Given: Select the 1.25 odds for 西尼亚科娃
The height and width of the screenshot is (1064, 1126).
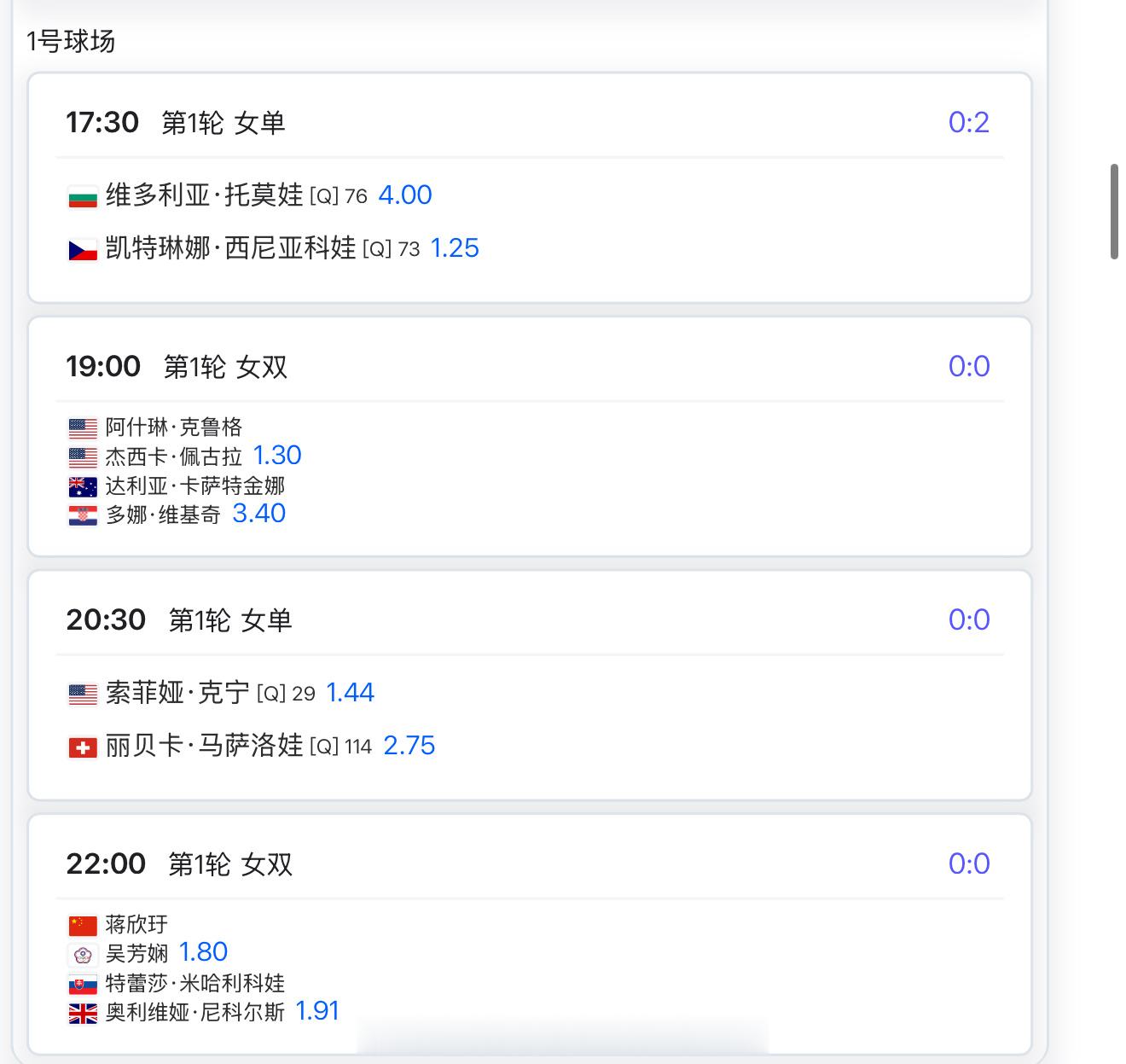Looking at the screenshot, I should [455, 248].
